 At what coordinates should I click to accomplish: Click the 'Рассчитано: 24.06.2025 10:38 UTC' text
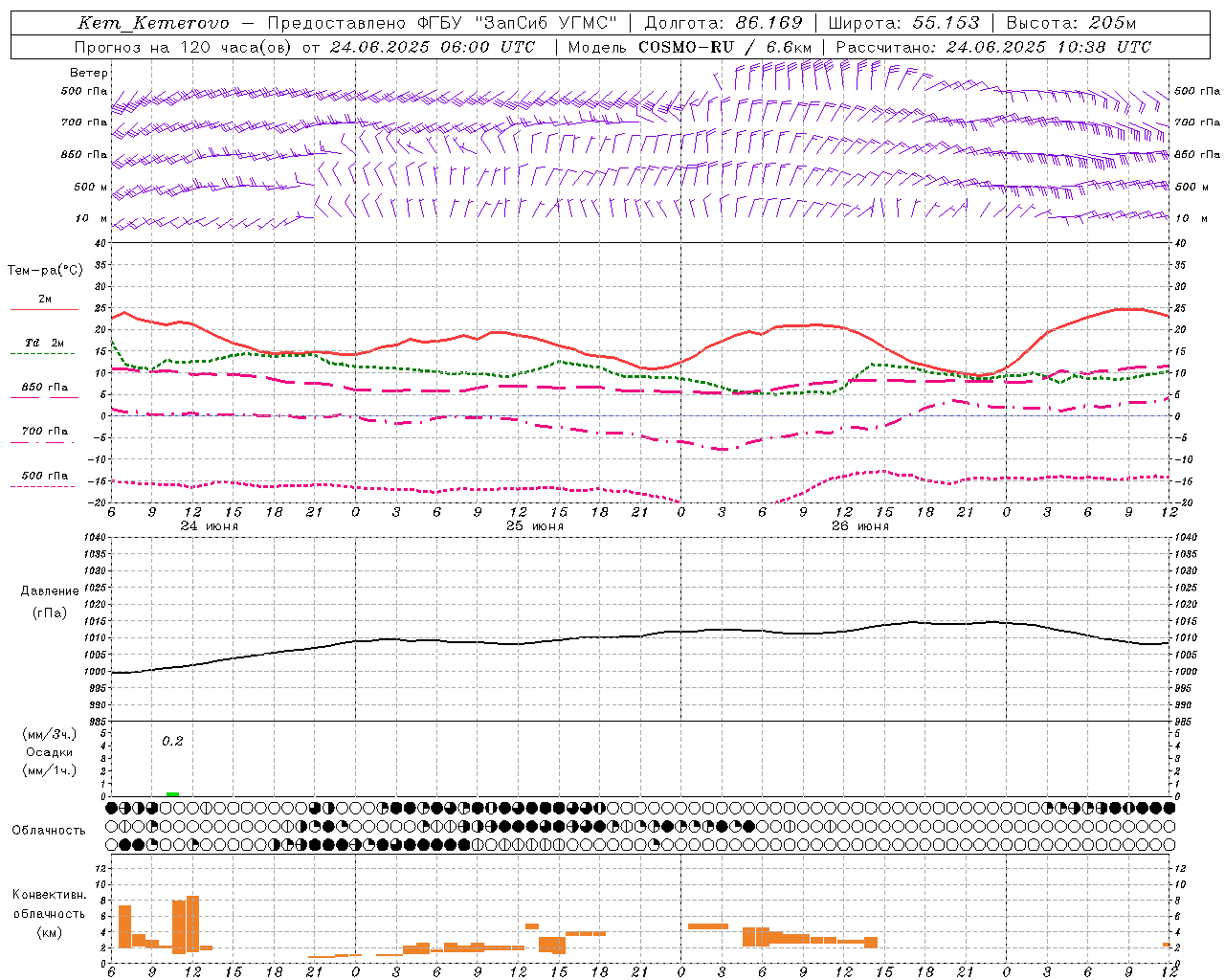[x=993, y=47]
